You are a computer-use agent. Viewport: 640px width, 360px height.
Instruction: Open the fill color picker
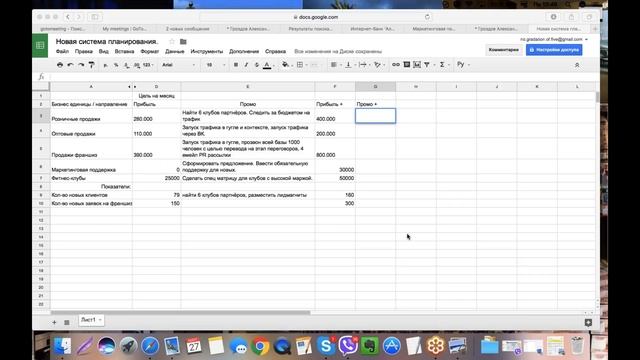pos(286,65)
